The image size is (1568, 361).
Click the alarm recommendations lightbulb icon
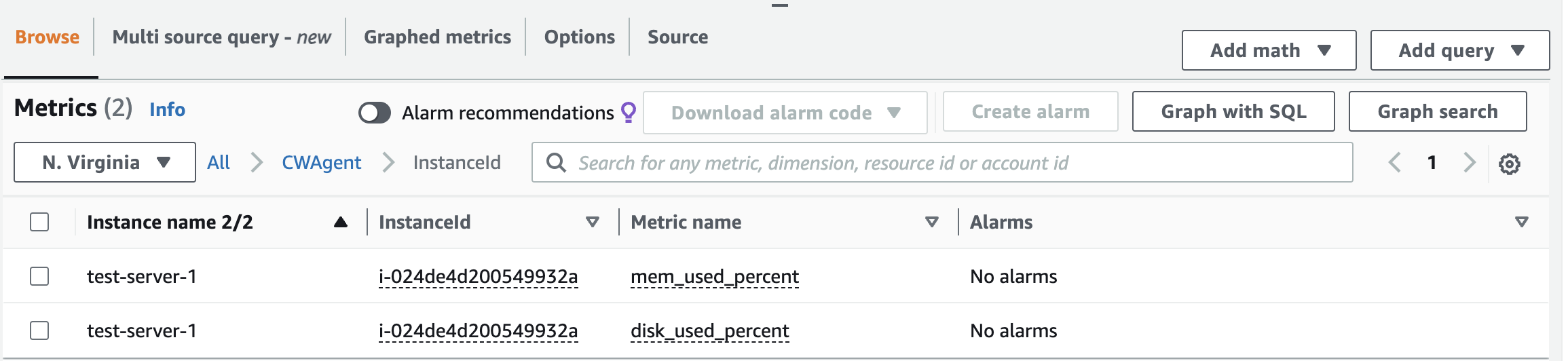click(x=629, y=112)
